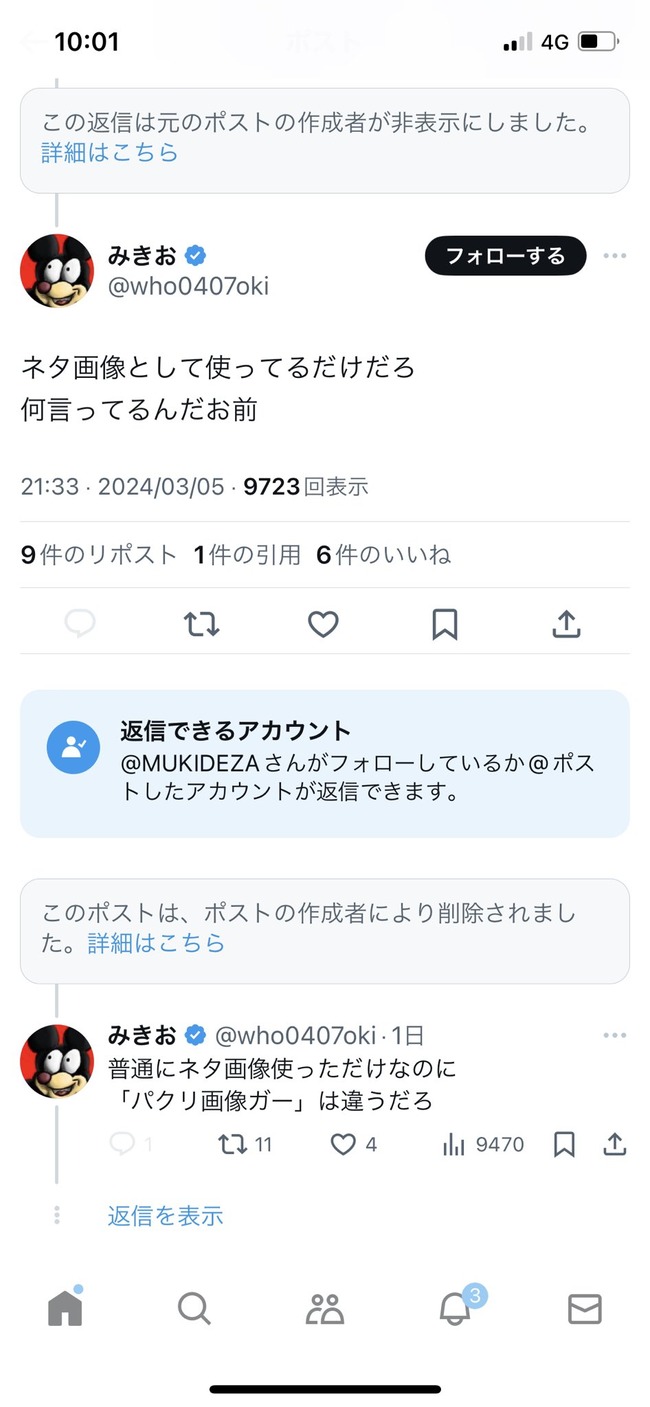Open more options on the lower reply
Screen dimensions: 650x1407
coord(614,1035)
